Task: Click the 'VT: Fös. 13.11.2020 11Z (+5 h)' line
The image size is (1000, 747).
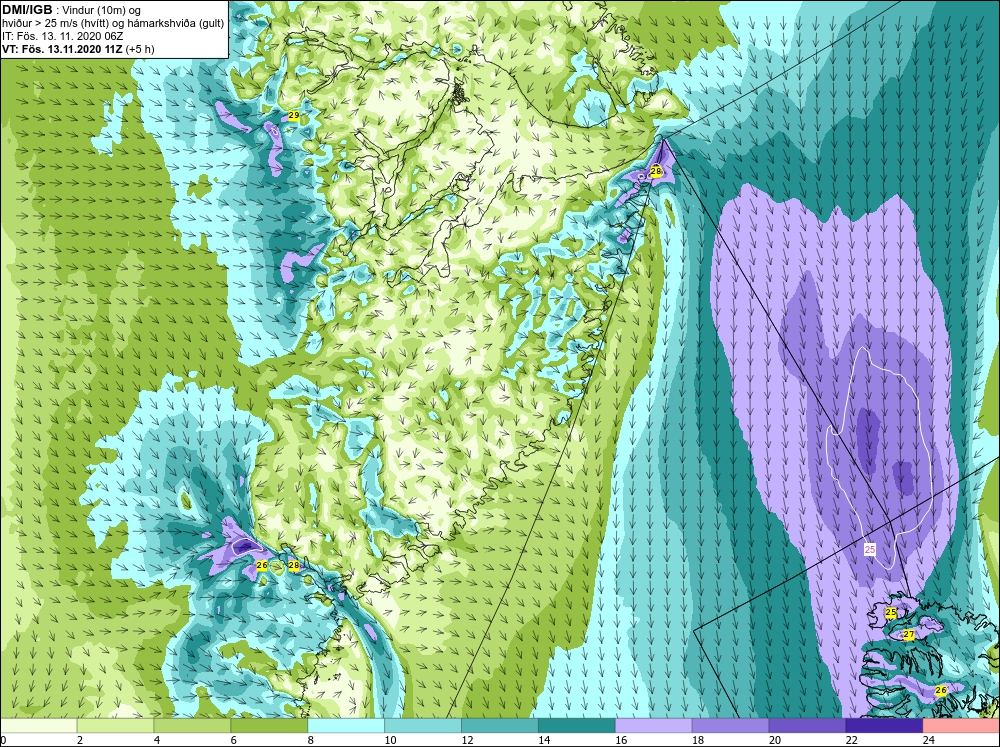Action: [78, 48]
